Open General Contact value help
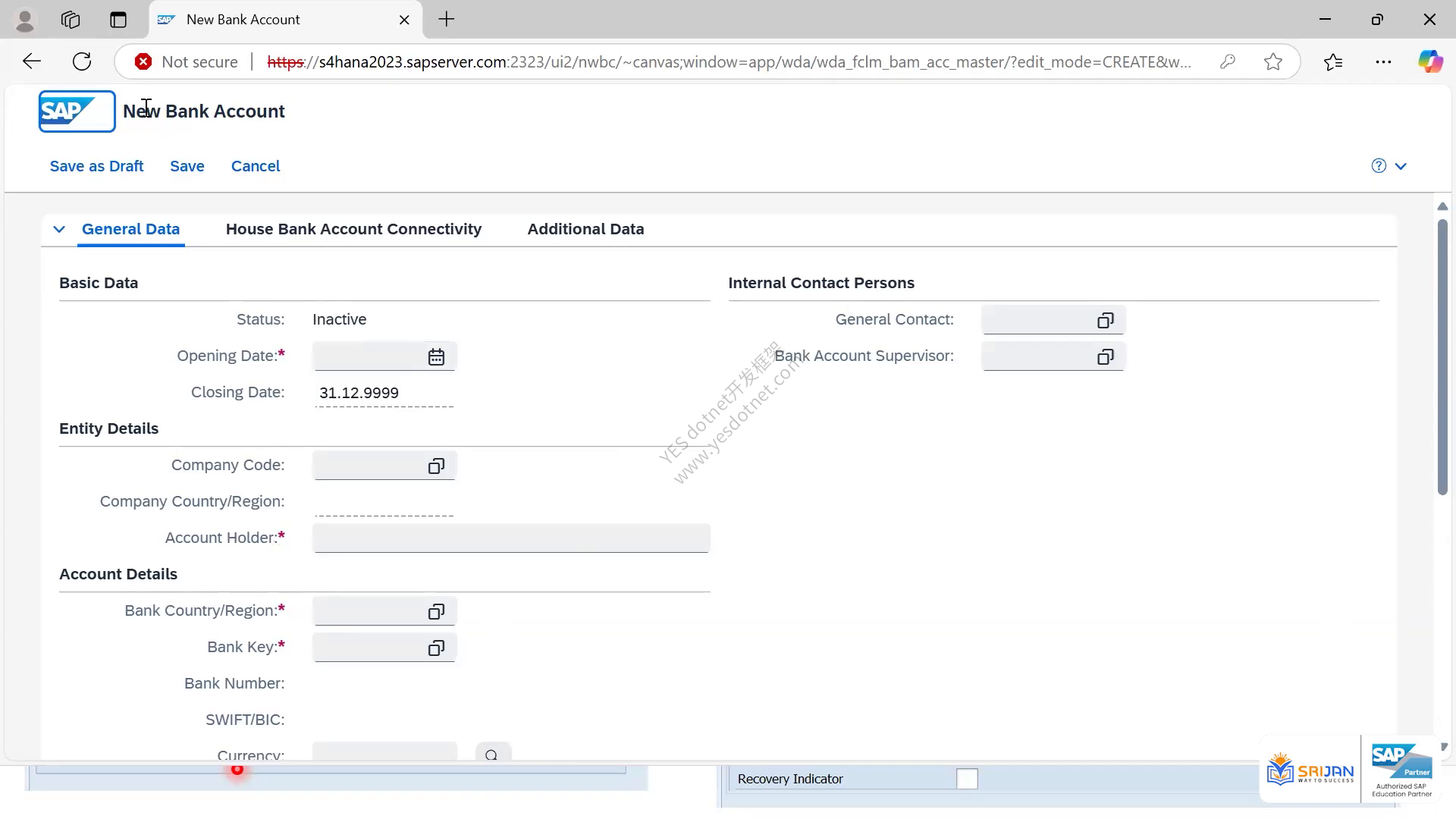Image resolution: width=1456 pixels, height=819 pixels. point(1106,320)
